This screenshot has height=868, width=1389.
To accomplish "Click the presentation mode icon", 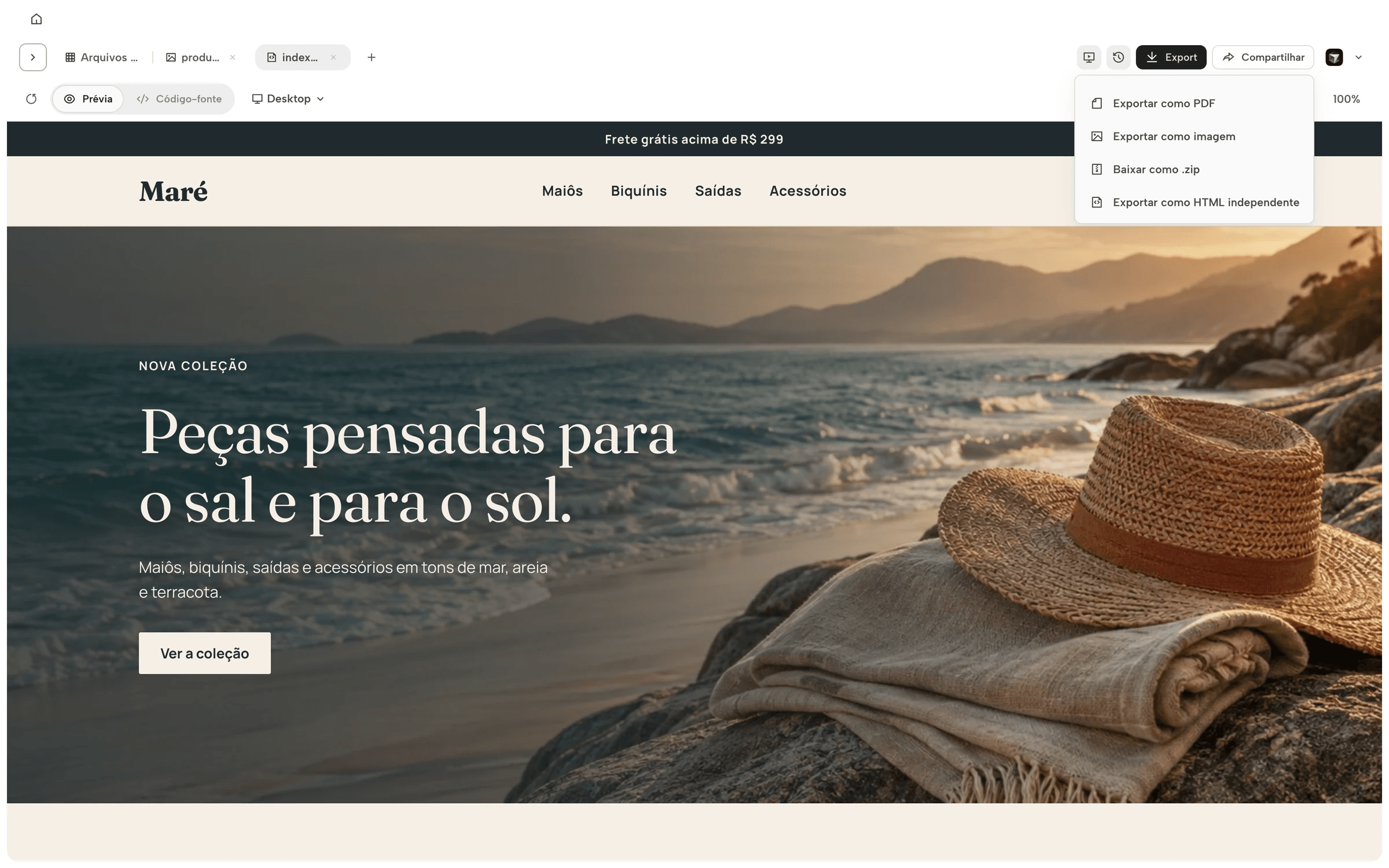I will pyautogui.click(x=1089, y=57).
